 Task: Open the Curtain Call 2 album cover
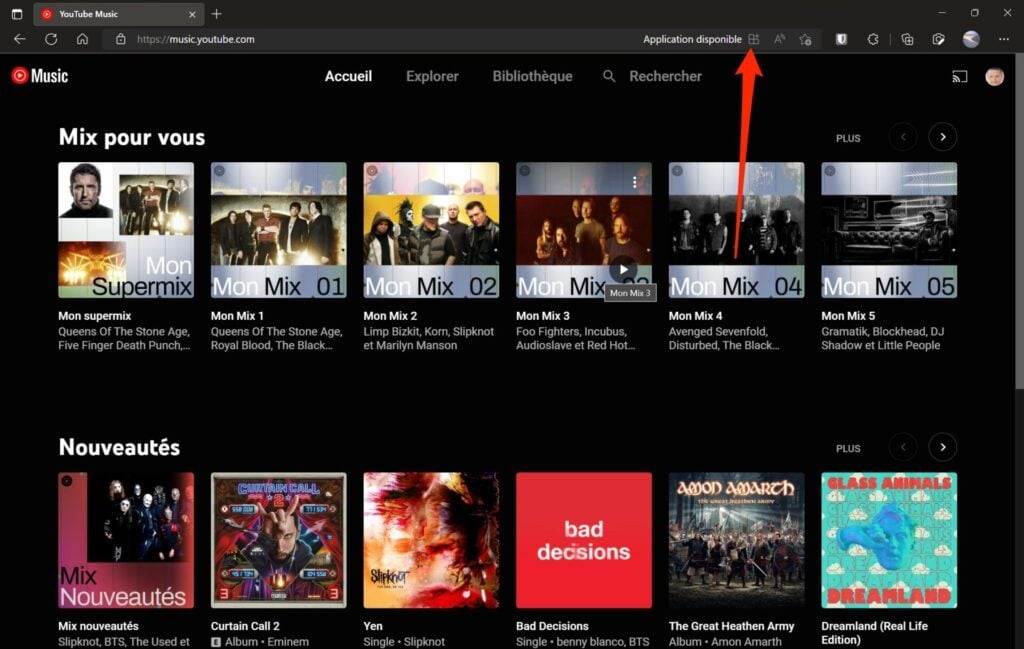279,540
